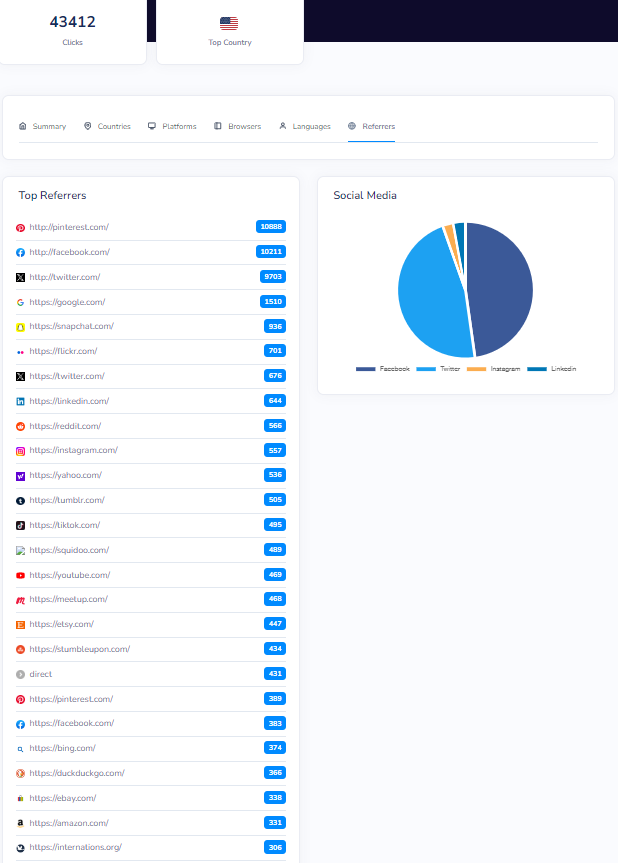Screen dimensions: 618x863
Task: Click the https://ebay.com/ row text
Action: (63, 798)
